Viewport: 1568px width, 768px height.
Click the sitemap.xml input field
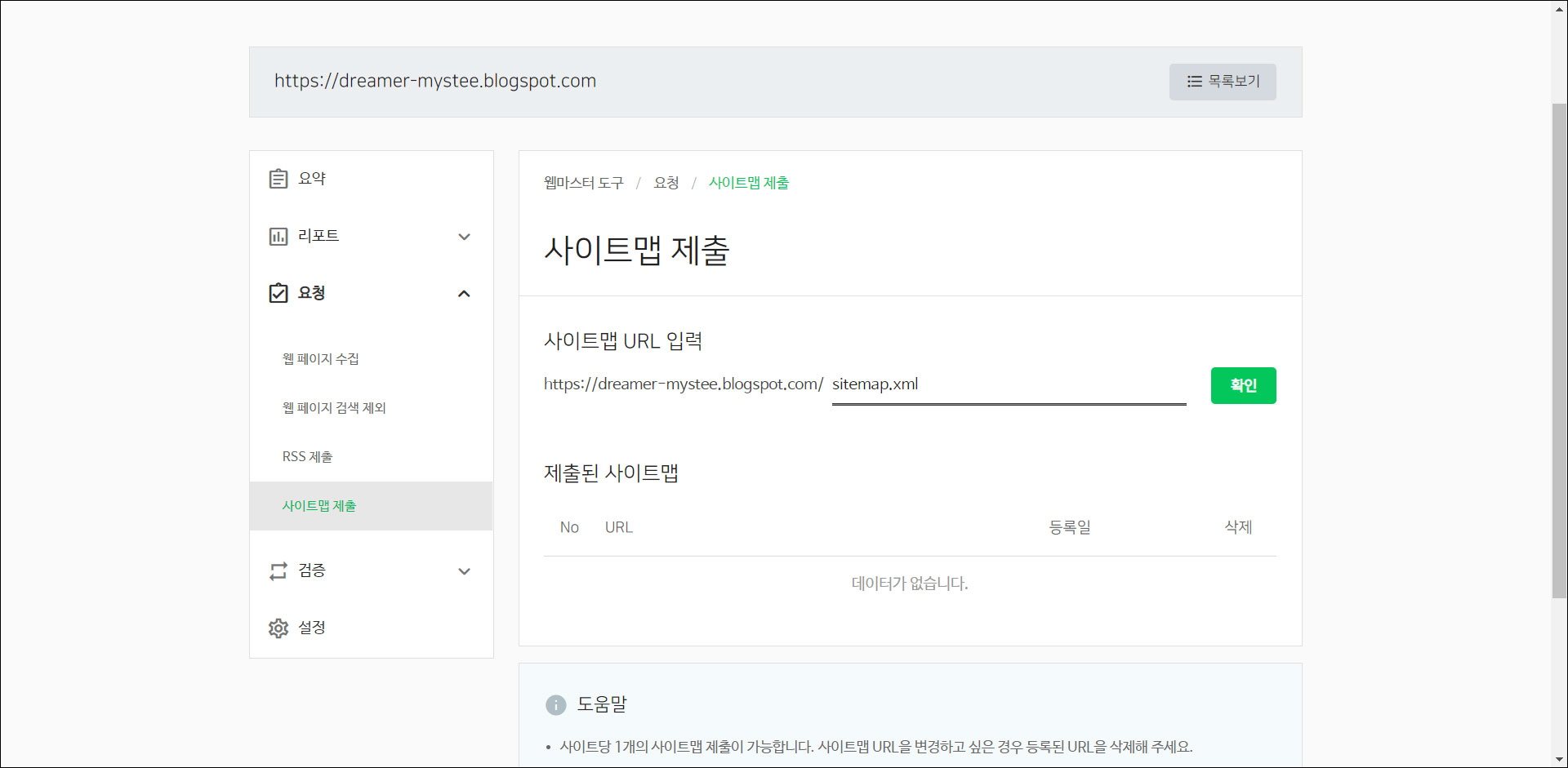coord(1009,384)
